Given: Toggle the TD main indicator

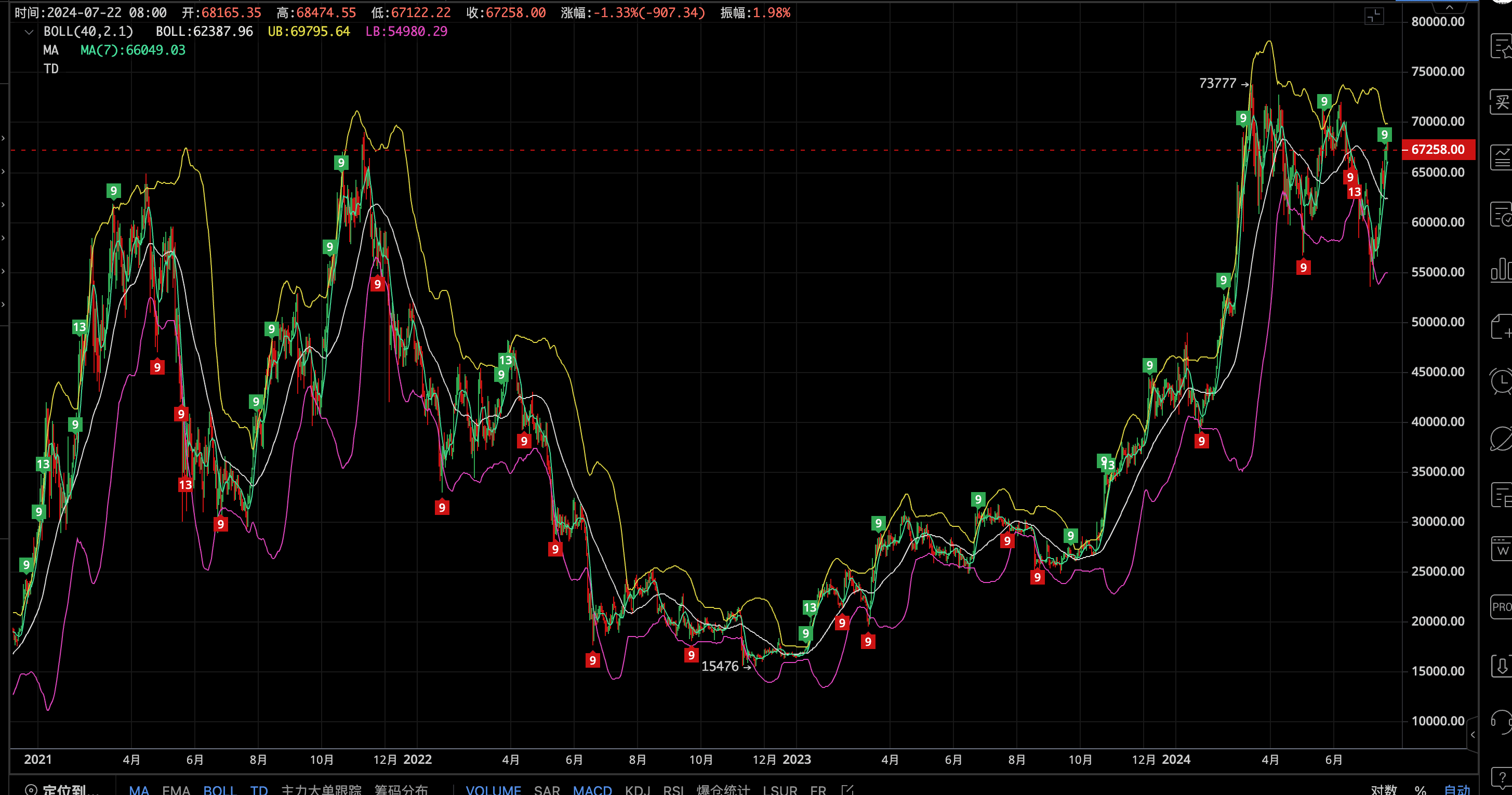Looking at the screenshot, I should [259, 790].
